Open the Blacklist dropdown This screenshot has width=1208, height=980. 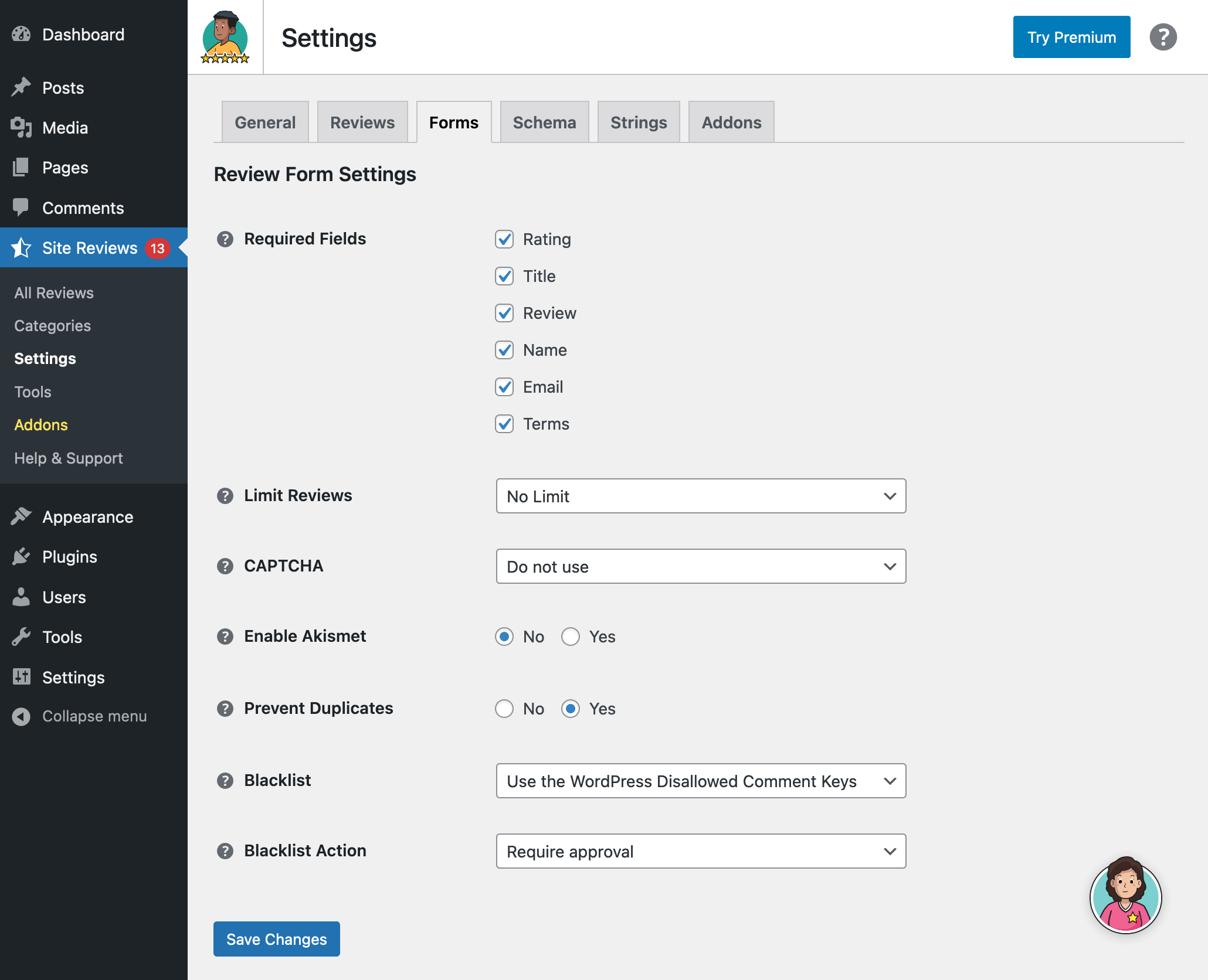coord(701,781)
